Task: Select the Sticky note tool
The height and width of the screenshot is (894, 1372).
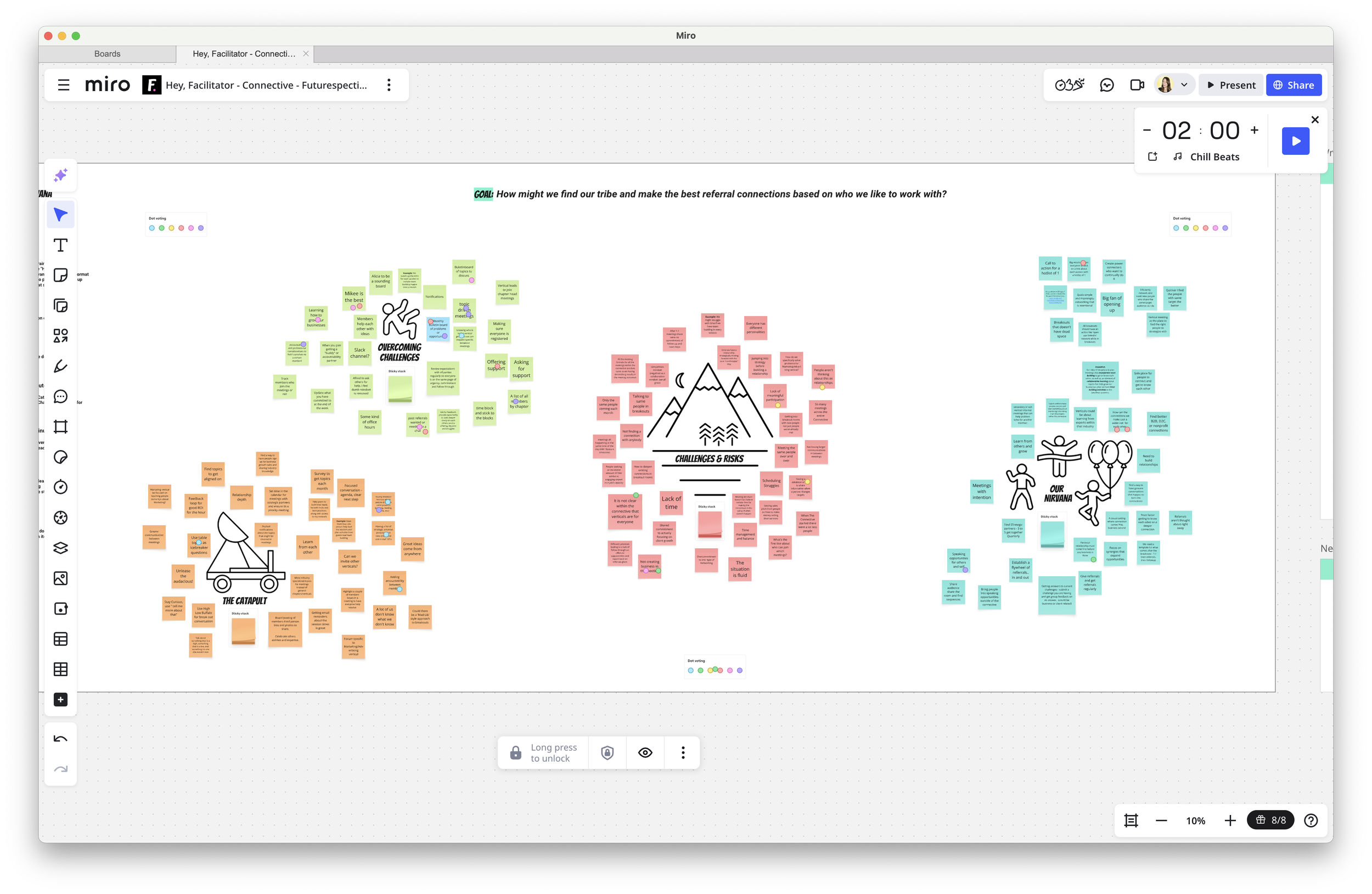Action: pos(60,275)
